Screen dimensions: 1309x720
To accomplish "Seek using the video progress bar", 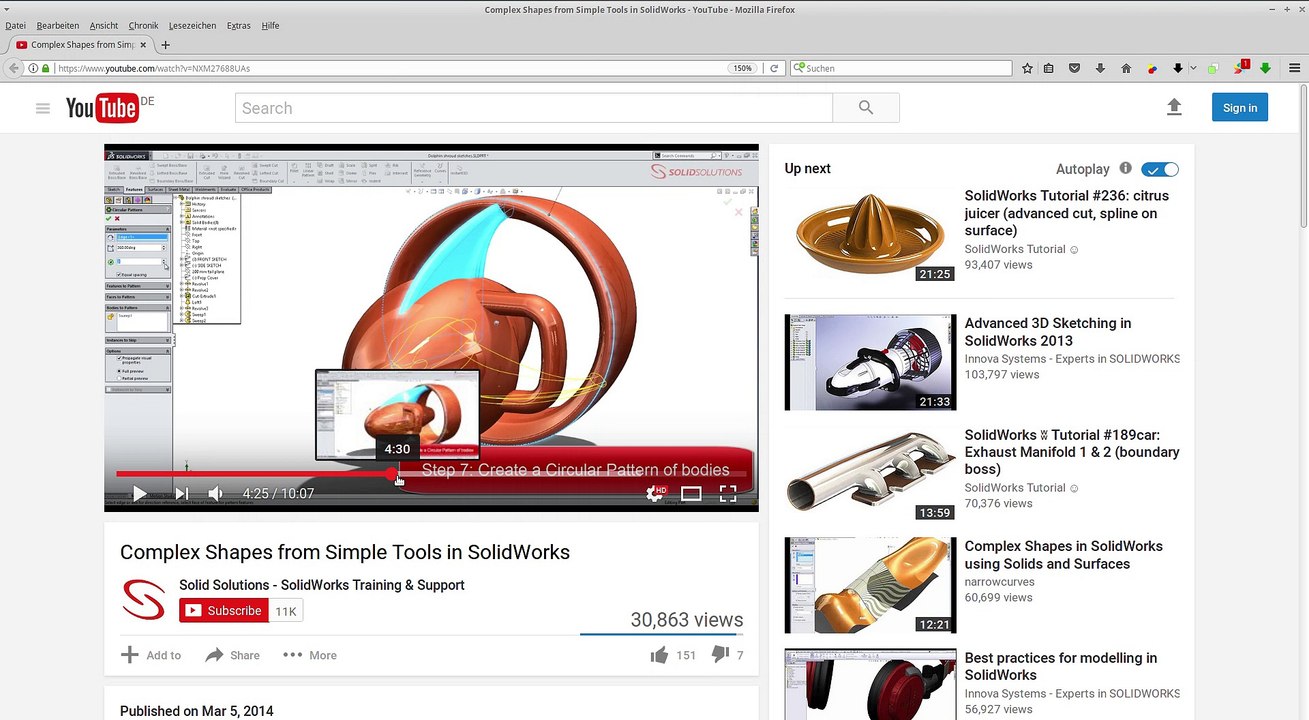I will coord(431,474).
